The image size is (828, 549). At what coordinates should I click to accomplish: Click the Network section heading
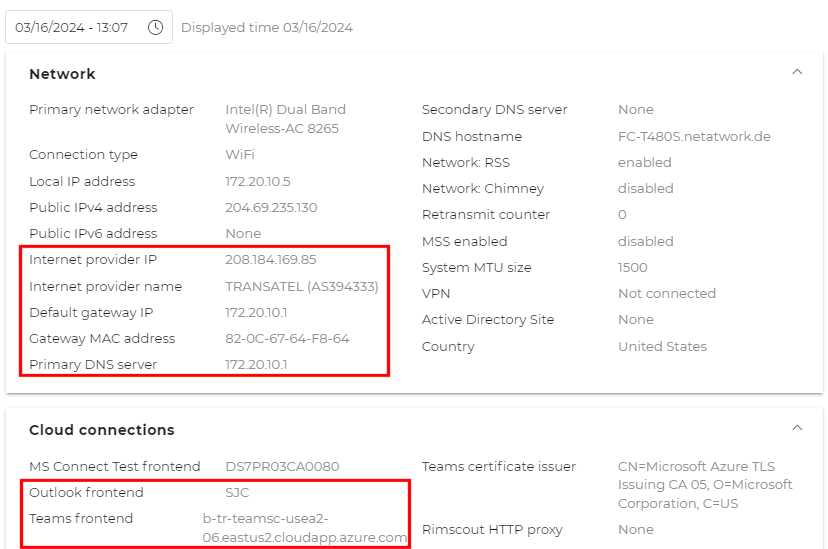62,74
